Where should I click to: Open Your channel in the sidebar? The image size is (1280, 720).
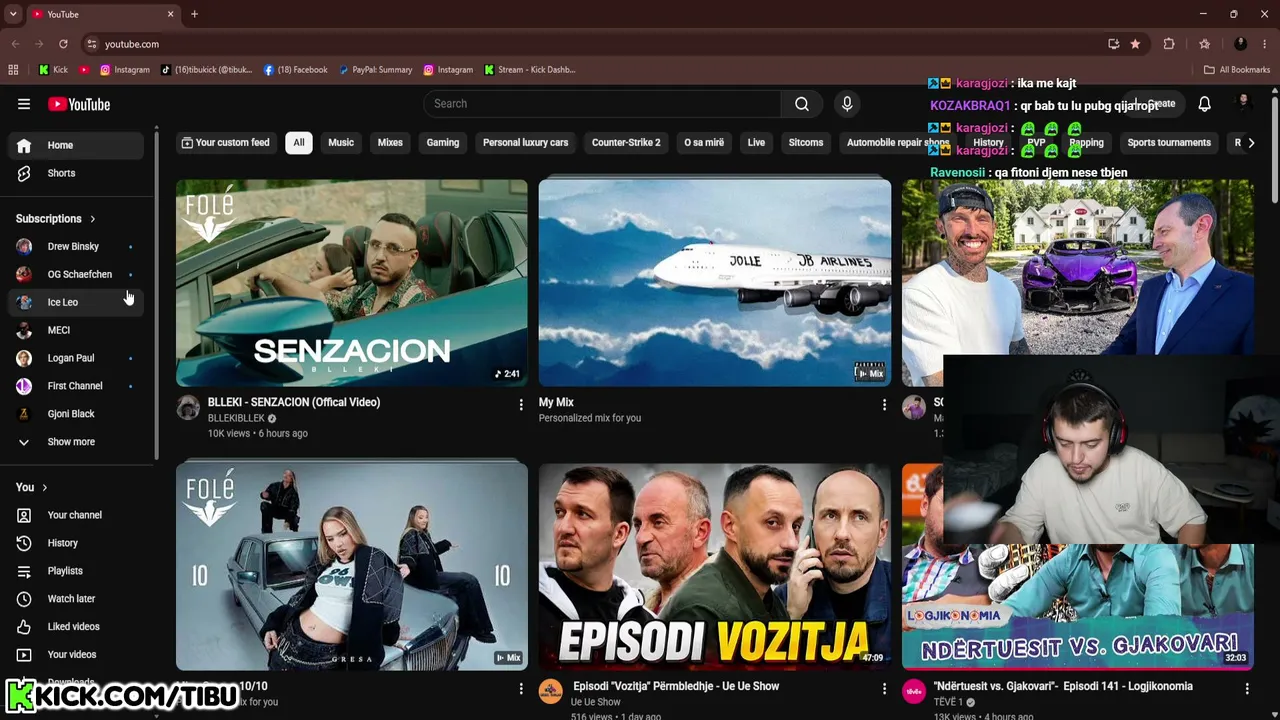click(76, 515)
